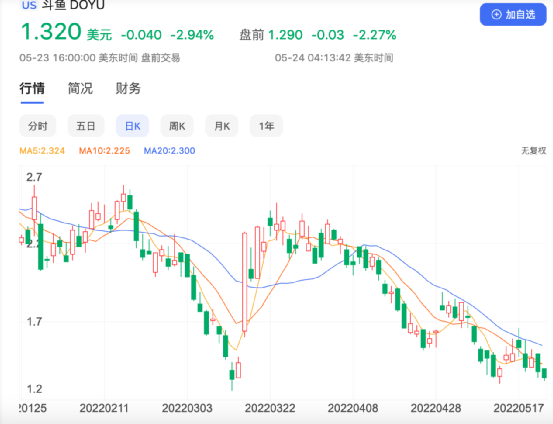Click the MA5:2.324 indicator label
The width and height of the screenshot is (553, 424).
click(x=42, y=151)
